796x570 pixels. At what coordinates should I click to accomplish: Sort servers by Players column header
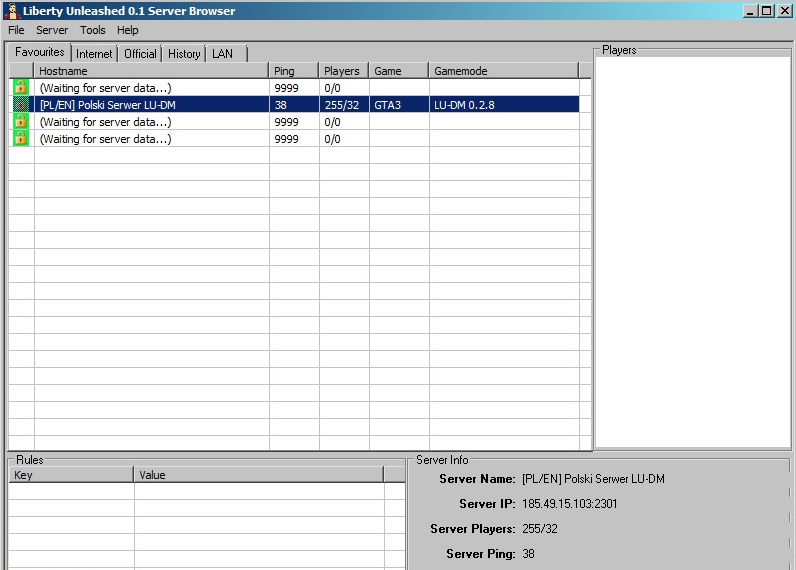click(x=343, y=71)
